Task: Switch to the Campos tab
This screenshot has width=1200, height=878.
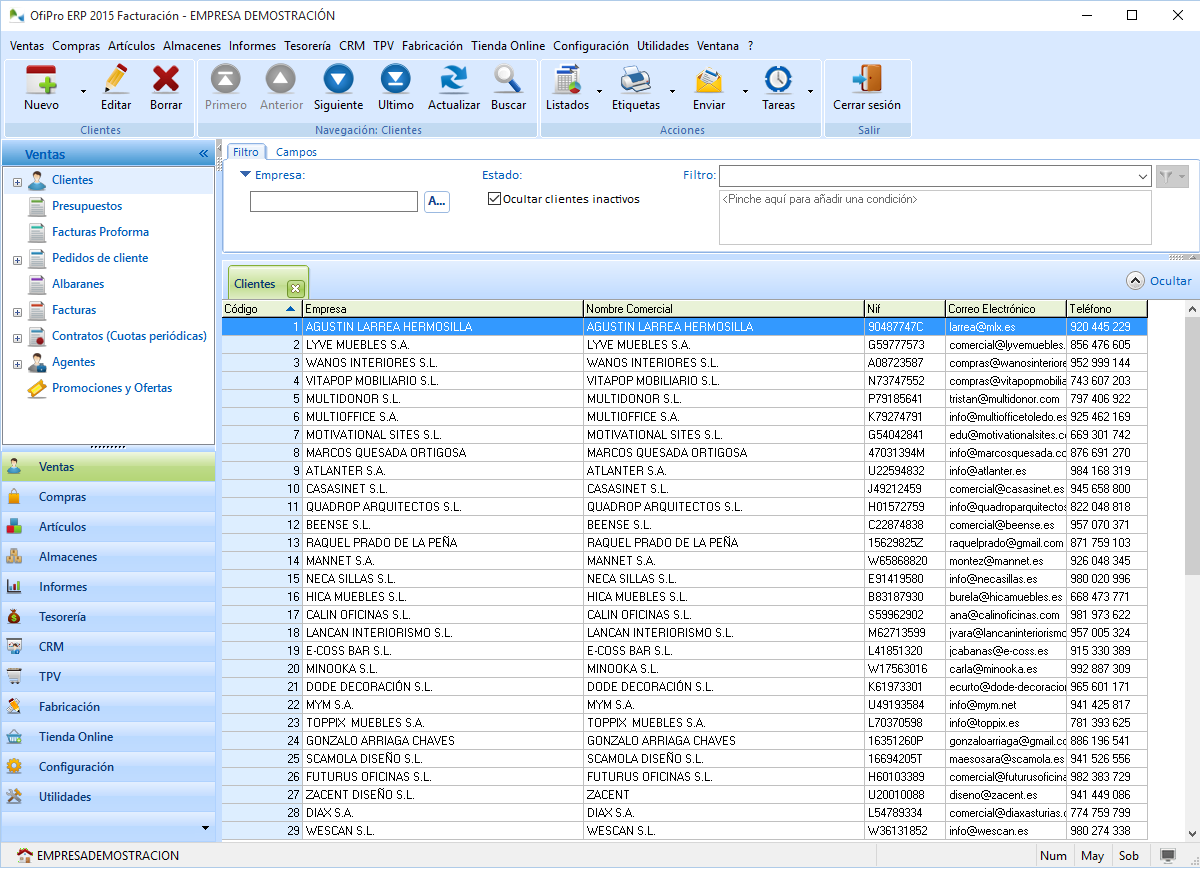Action: (x=296, y=152)
